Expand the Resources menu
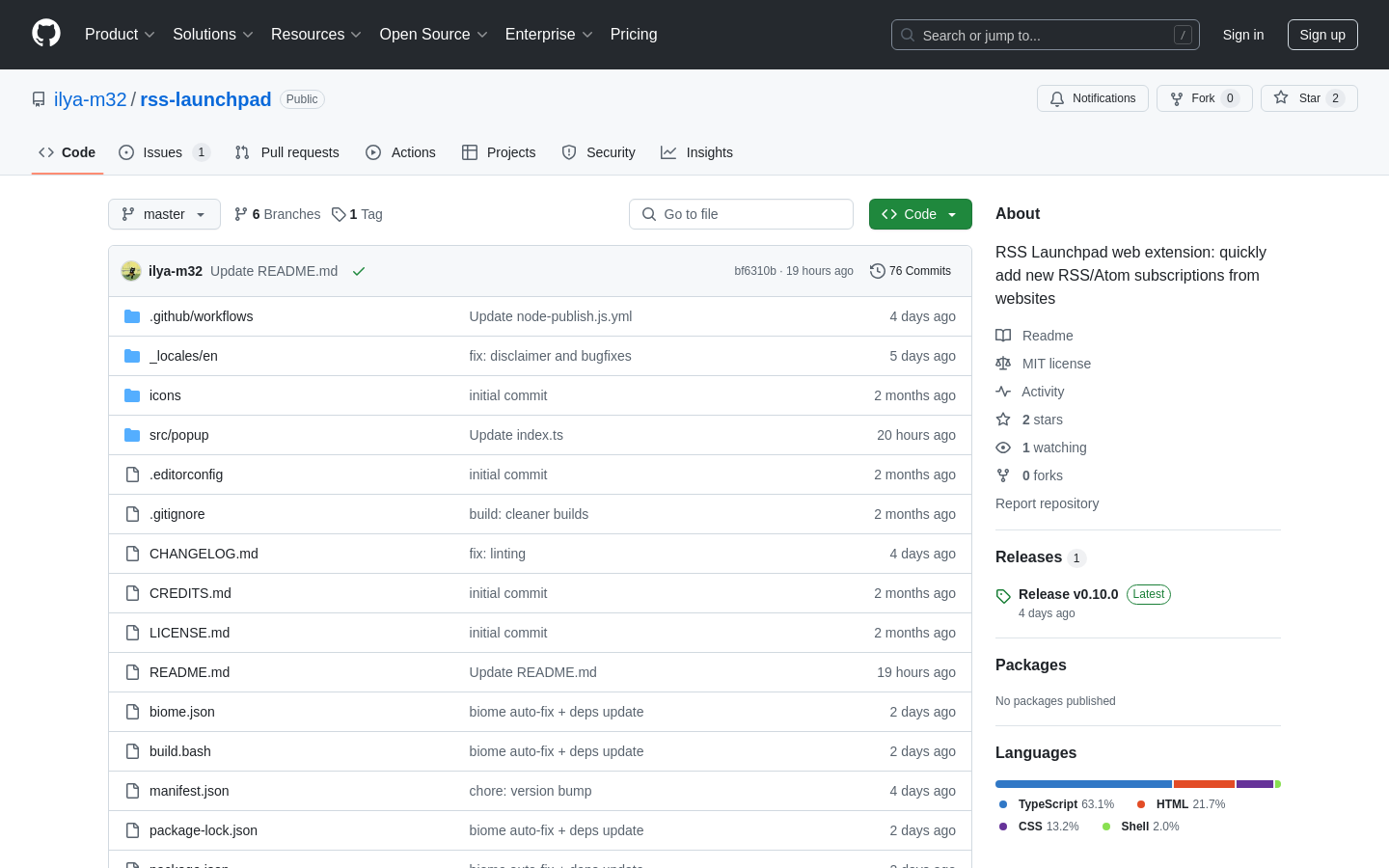Image resolution: width=1389 pixels, height=868 pixels. [316, 35]
